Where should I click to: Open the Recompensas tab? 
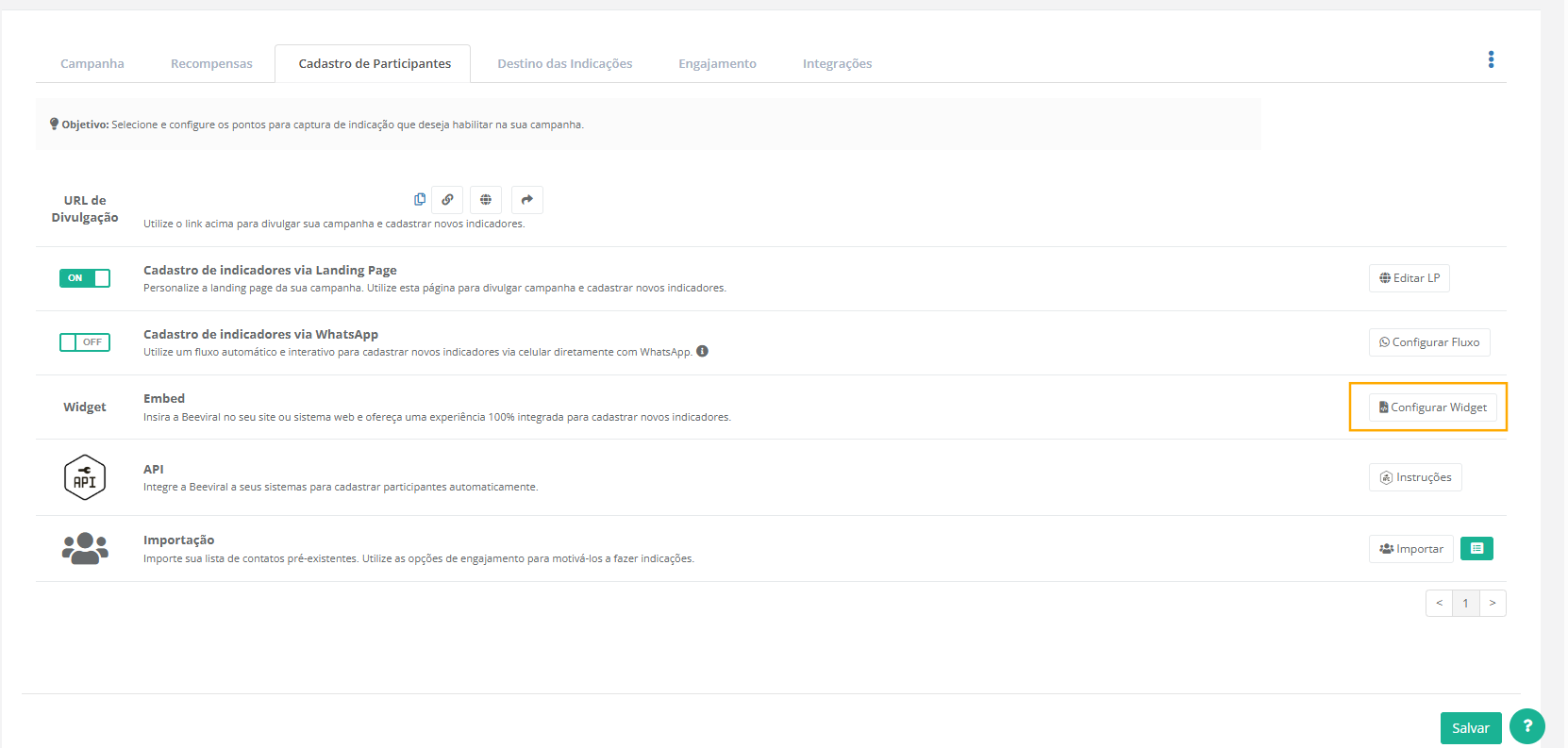coord(211,63)
